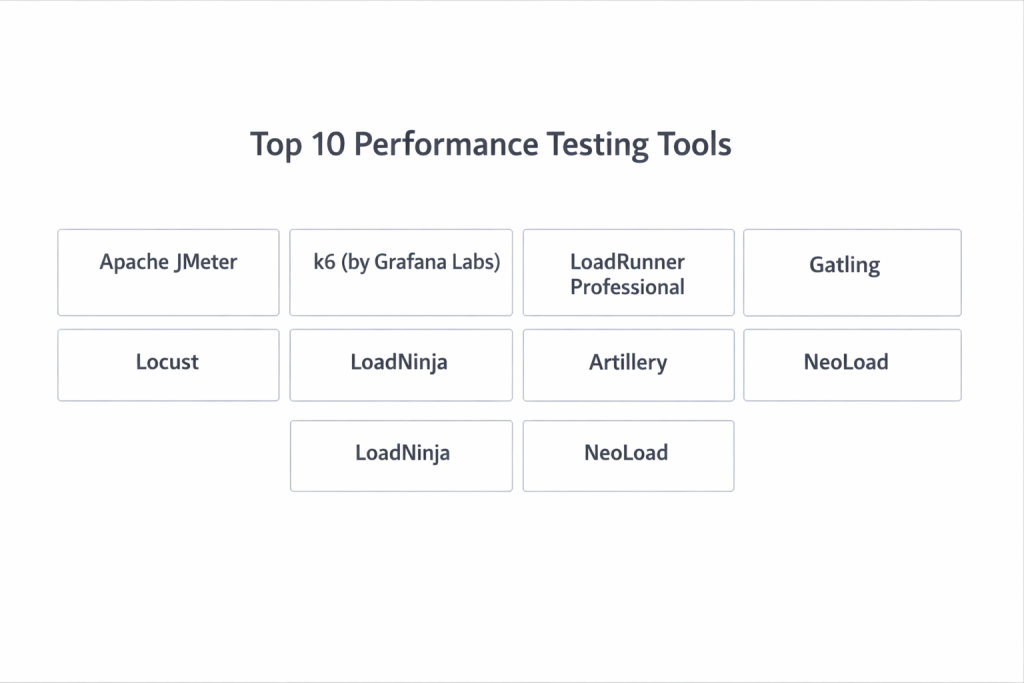Click the LoadNinja card in the middle row

401,365
